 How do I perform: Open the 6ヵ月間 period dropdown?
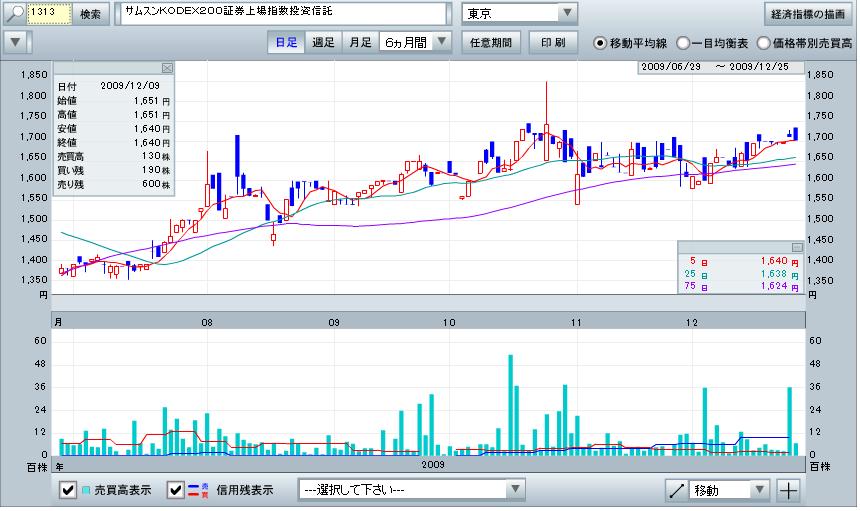pyautogui.click(x=442, y=43)
